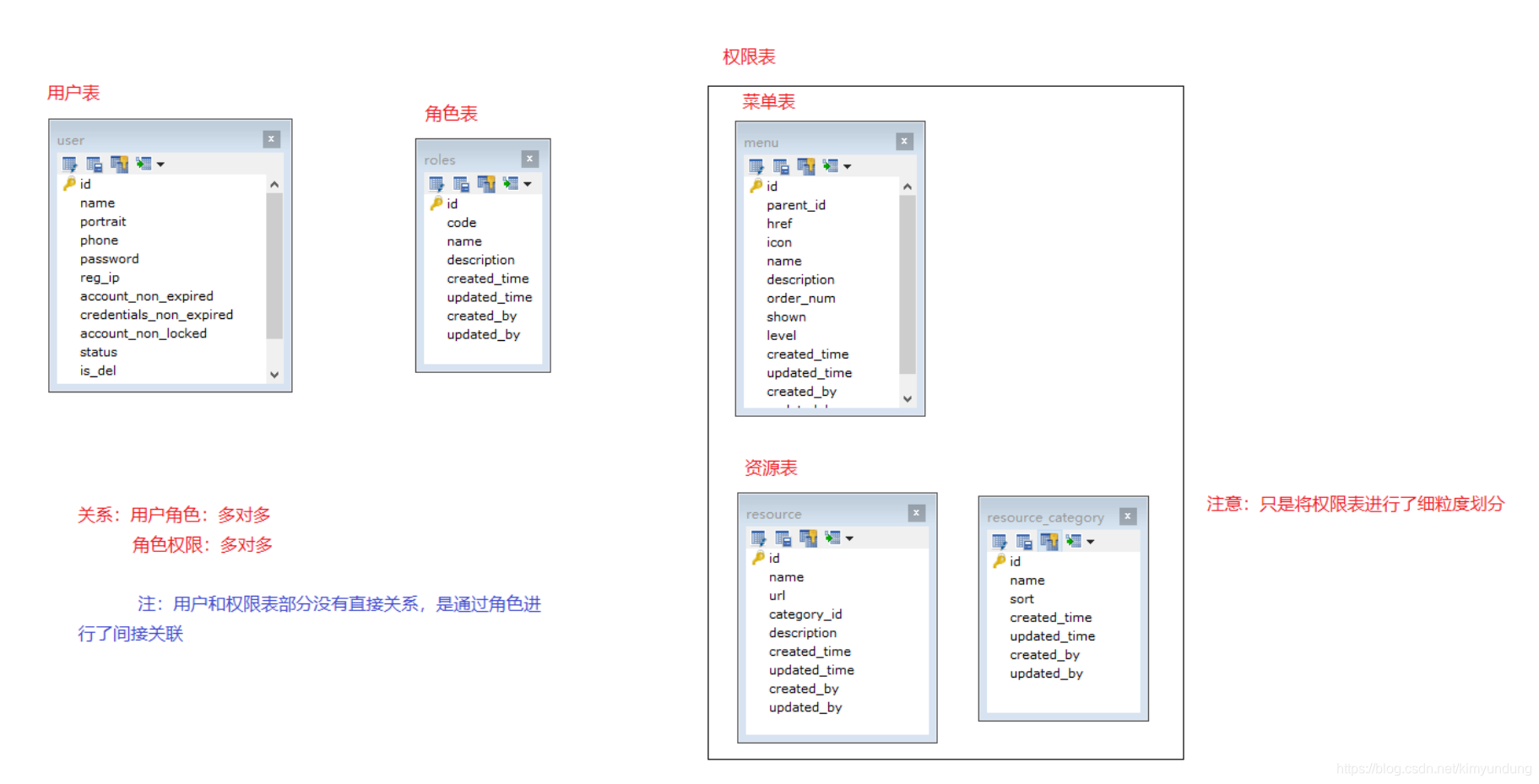Open the toolbar dropdown arrow in resource_category table
Screen dimensions: 1539x784
coord(1091,542)
